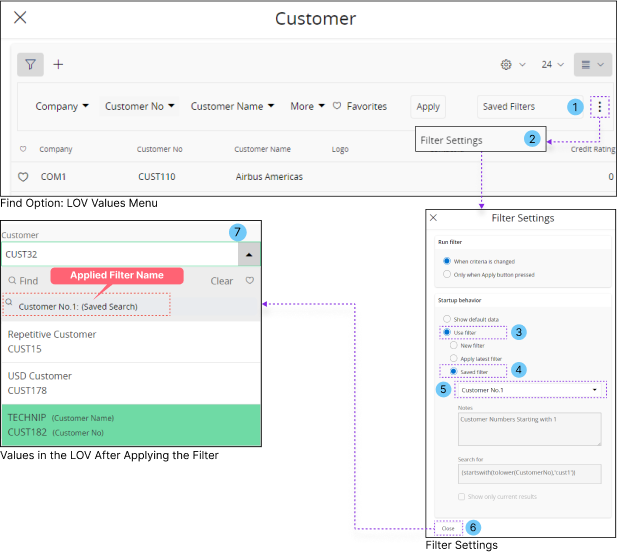Click the heart icon next to Clear
This screenshot has height=552, width=617.
(x=250, y=281)
